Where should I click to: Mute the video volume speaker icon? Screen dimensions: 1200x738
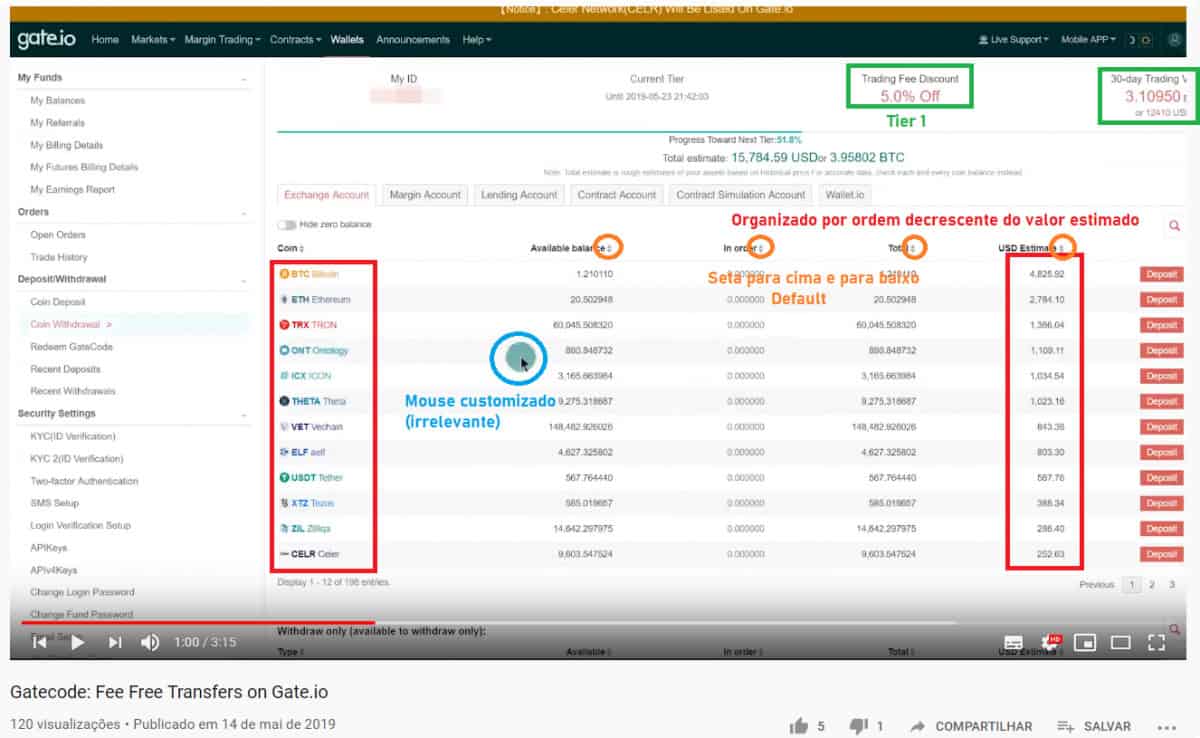pyautogui.click(x=150, y=642)
